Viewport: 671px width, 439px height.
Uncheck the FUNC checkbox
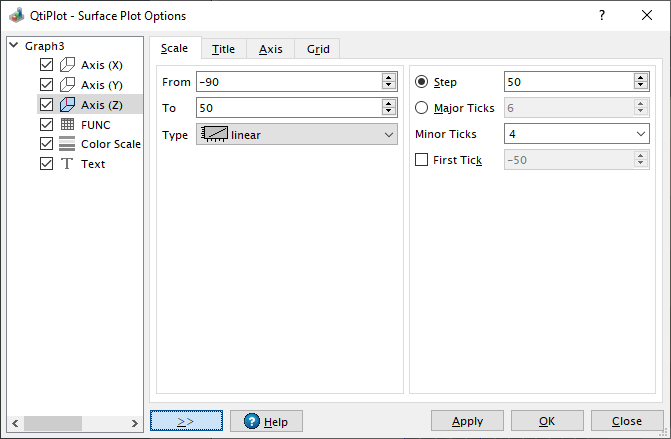(x=46, y=125)
